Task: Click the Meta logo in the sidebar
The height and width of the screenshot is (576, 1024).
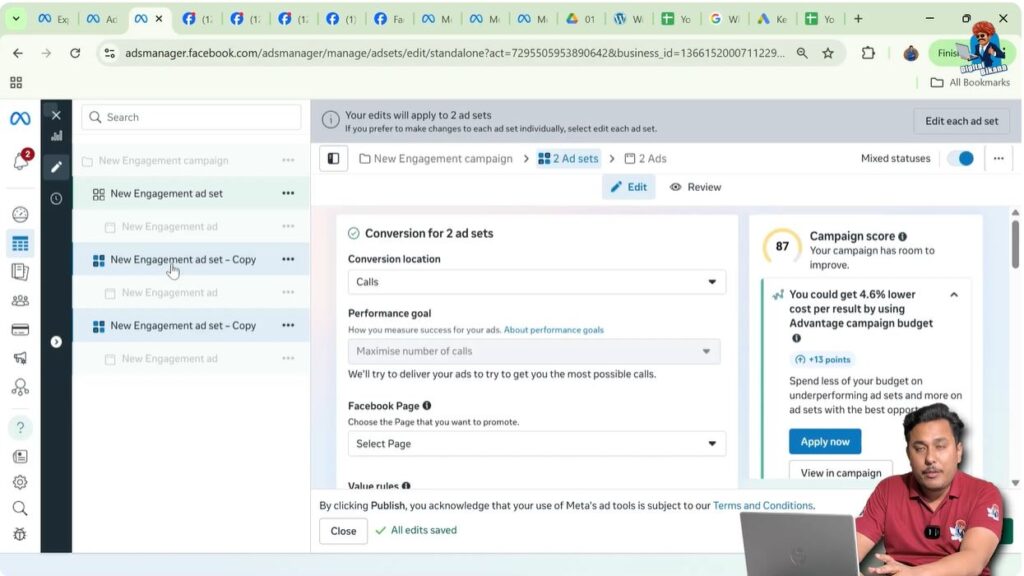Action: pyautogui.click(x=20, y=117)
